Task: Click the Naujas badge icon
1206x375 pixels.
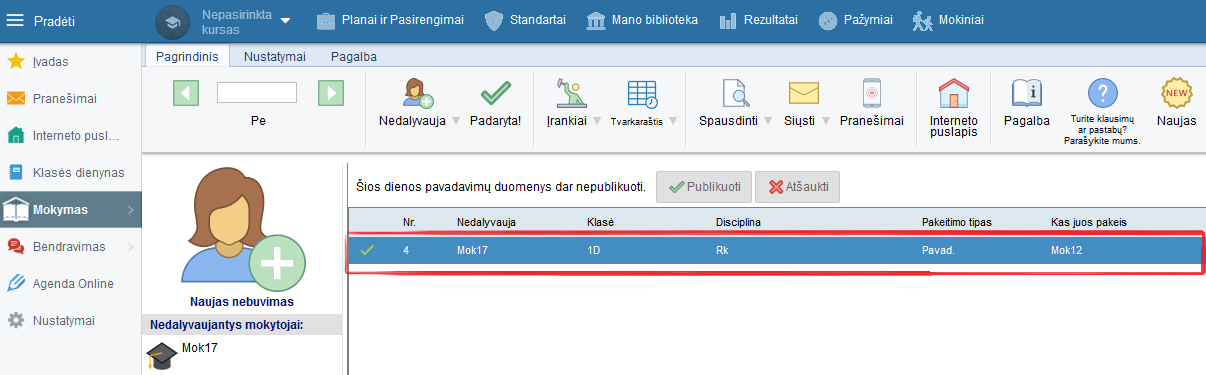Action: pyautogui.click(x=1176, y=94)
